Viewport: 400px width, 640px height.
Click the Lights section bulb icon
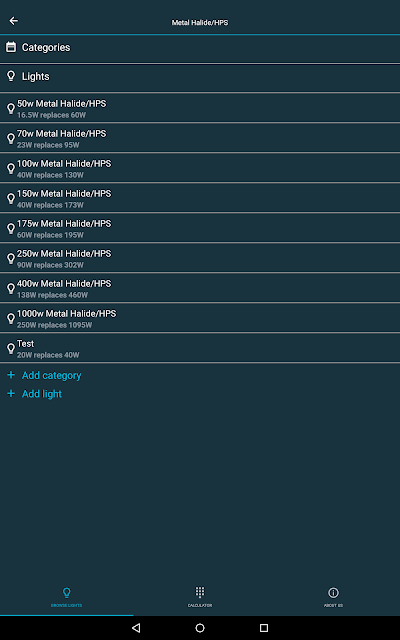[11, 76]
